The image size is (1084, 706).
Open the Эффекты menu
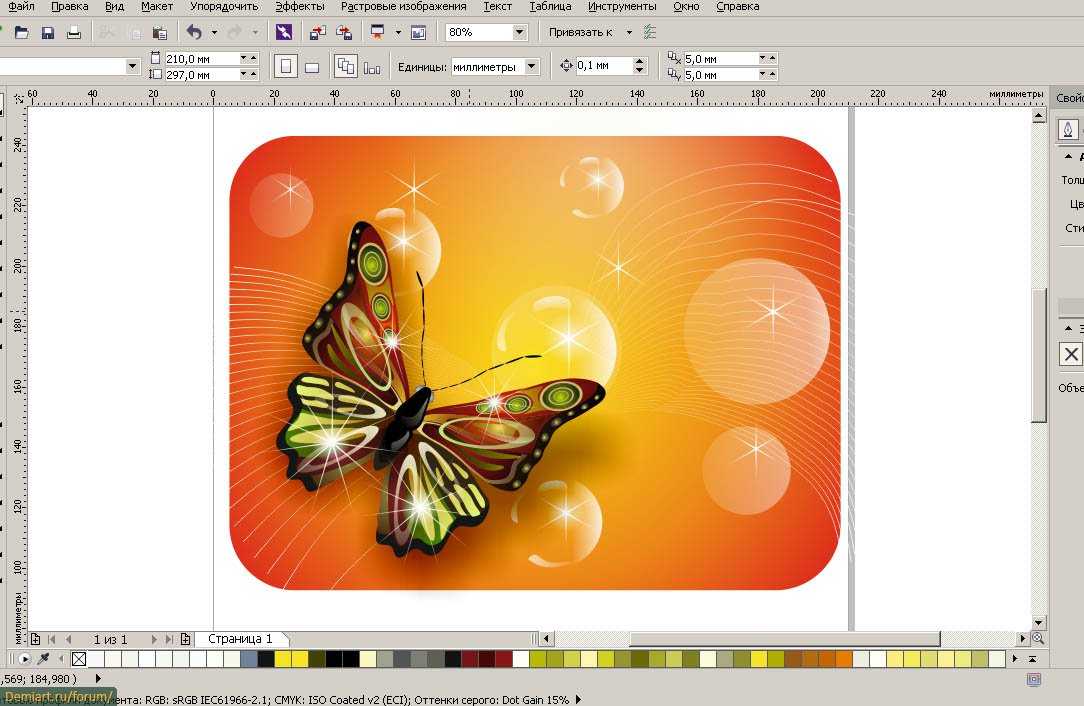[299, 6]
